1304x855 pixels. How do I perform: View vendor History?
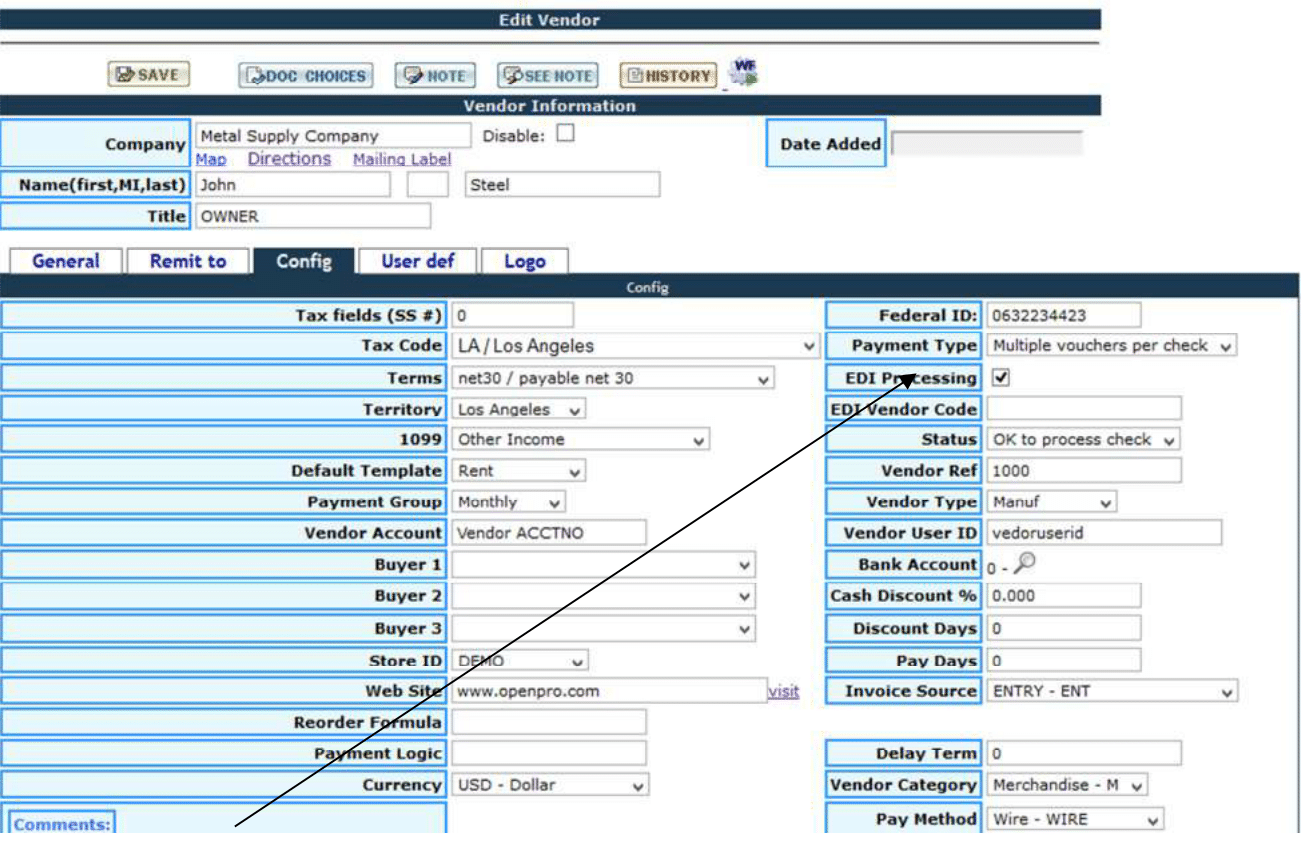(x=668, y=76)
